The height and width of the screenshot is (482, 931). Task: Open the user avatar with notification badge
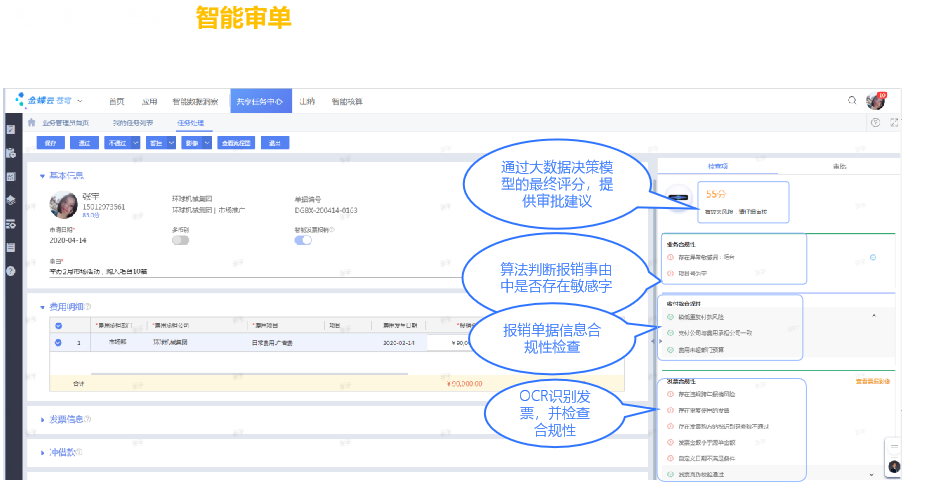pyautogui.click(x=875, y=101)
